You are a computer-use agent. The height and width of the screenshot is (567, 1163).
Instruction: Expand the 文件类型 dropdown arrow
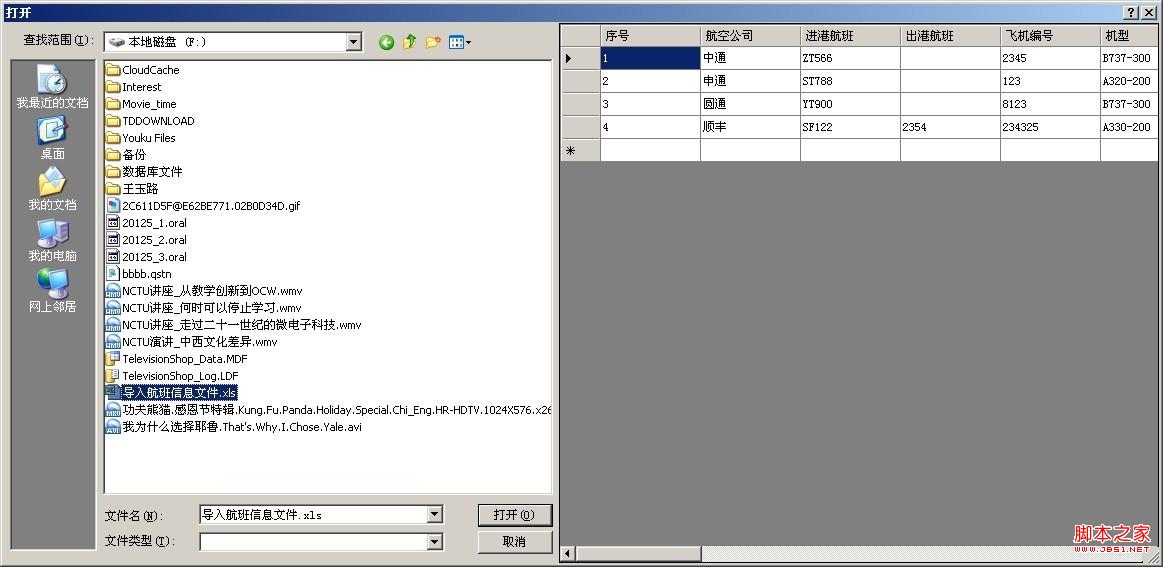(x=435, y=543)
